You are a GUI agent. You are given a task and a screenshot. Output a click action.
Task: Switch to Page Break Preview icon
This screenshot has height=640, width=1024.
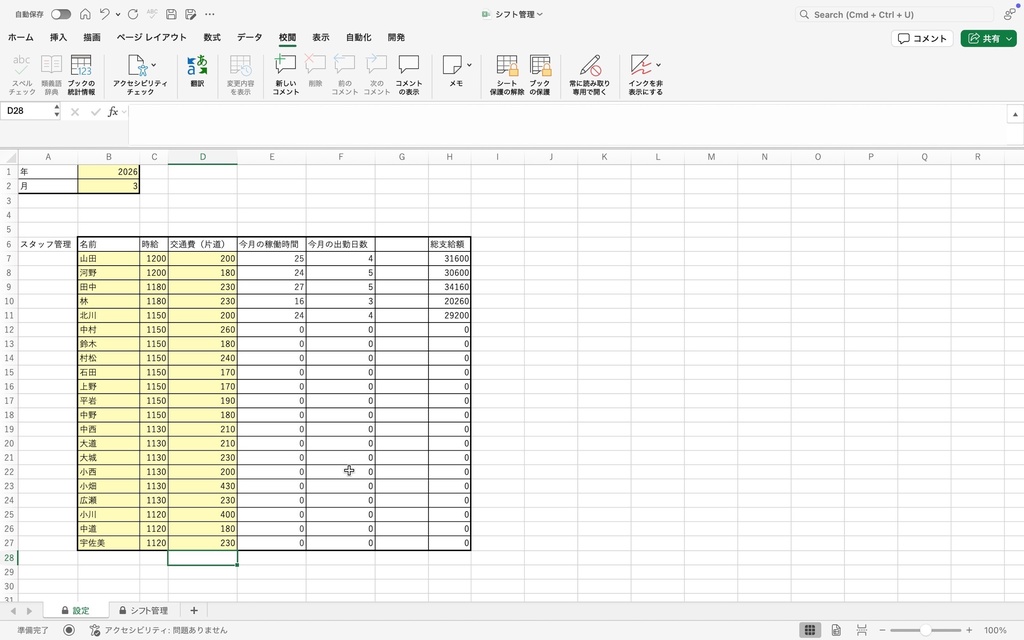862,630
